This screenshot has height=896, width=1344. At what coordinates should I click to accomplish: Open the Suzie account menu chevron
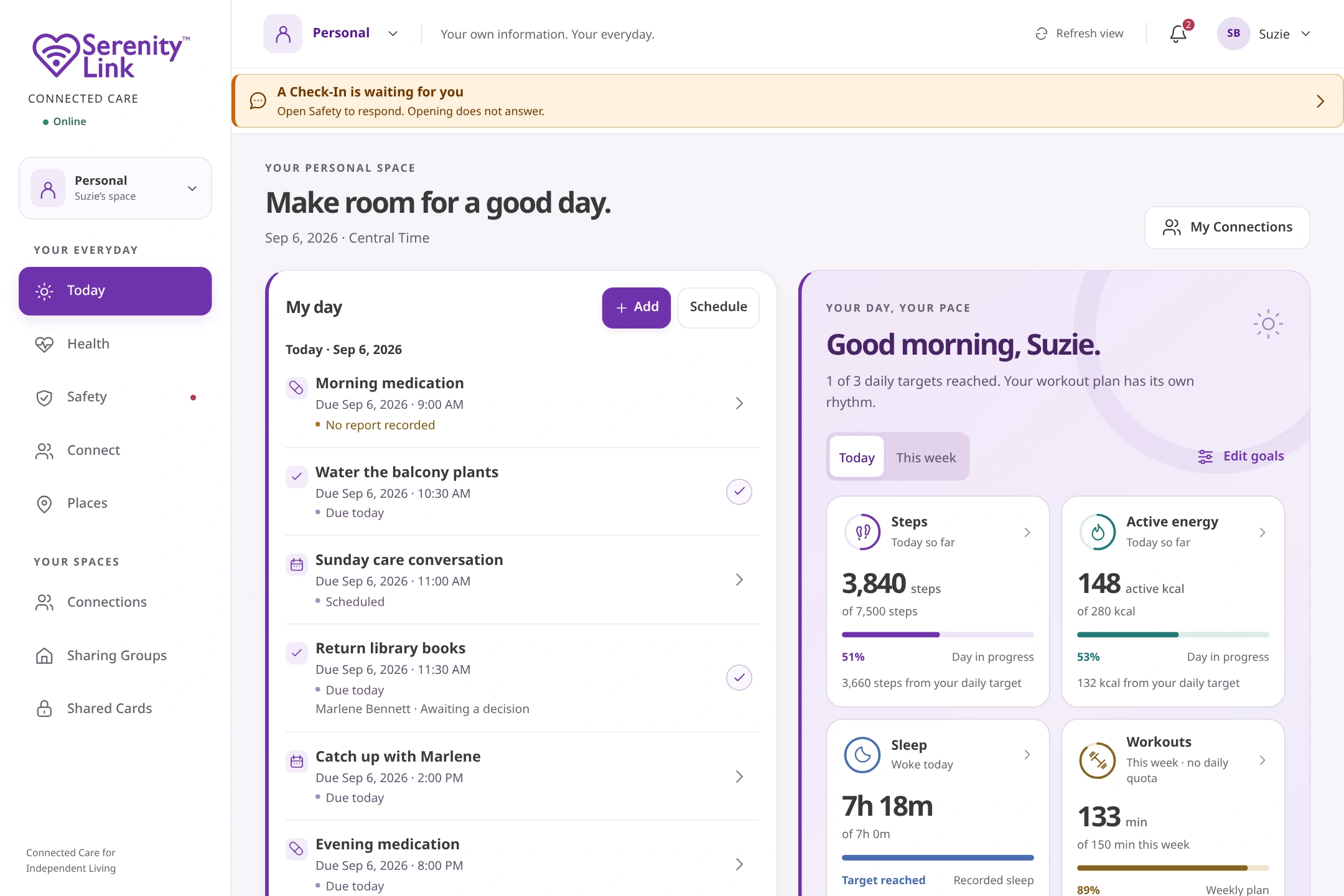point(1306,34)
